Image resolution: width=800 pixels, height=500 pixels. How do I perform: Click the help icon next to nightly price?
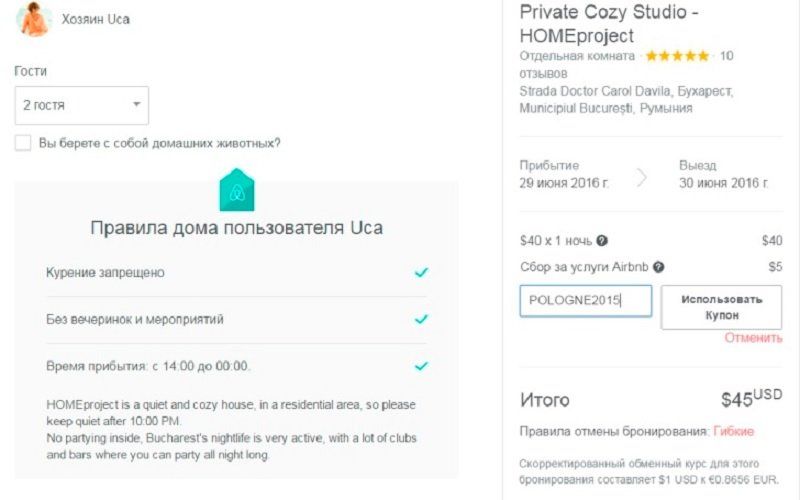point(602,241)
